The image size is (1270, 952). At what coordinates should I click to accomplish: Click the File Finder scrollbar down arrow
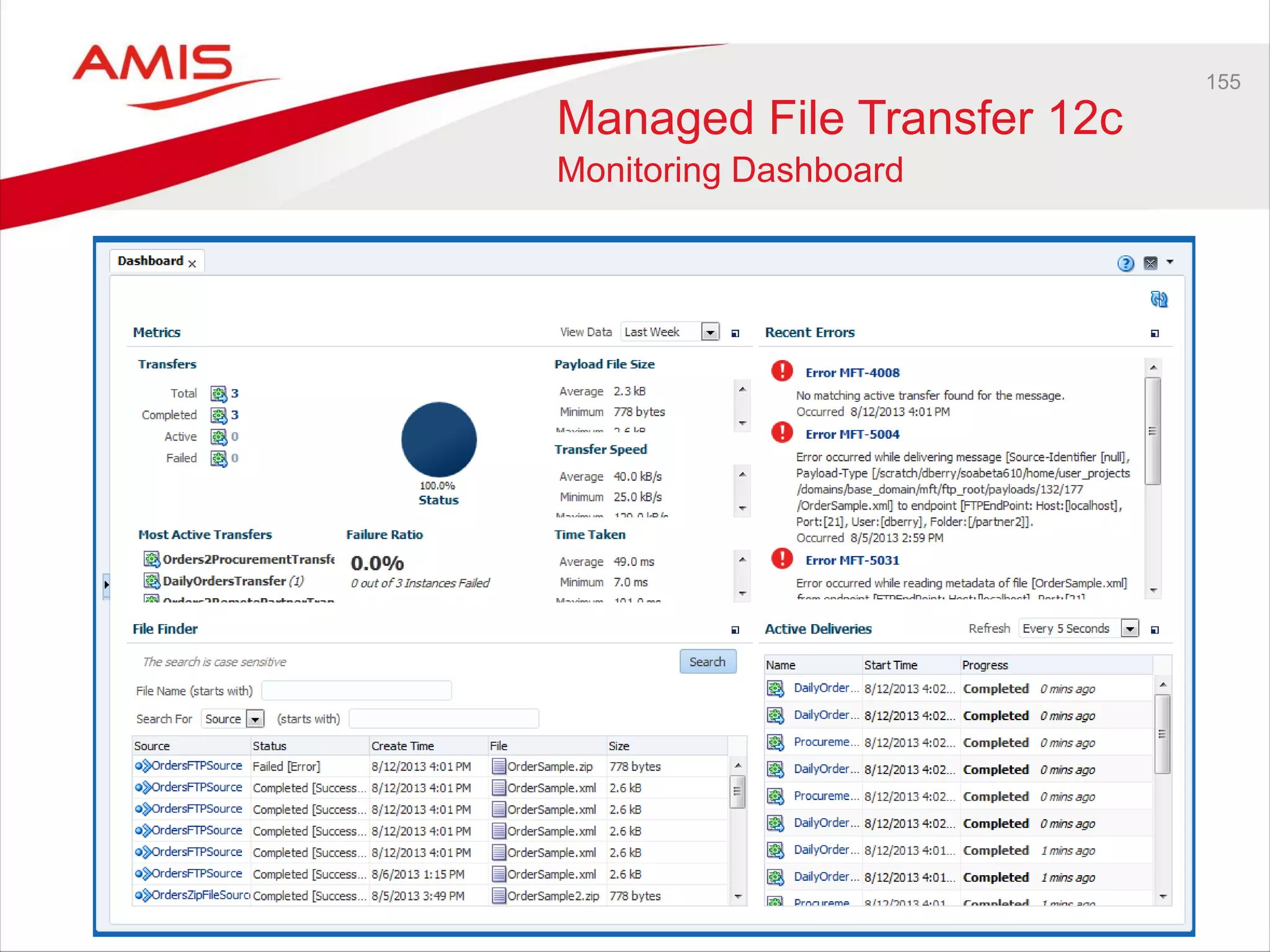pos(738,897)
